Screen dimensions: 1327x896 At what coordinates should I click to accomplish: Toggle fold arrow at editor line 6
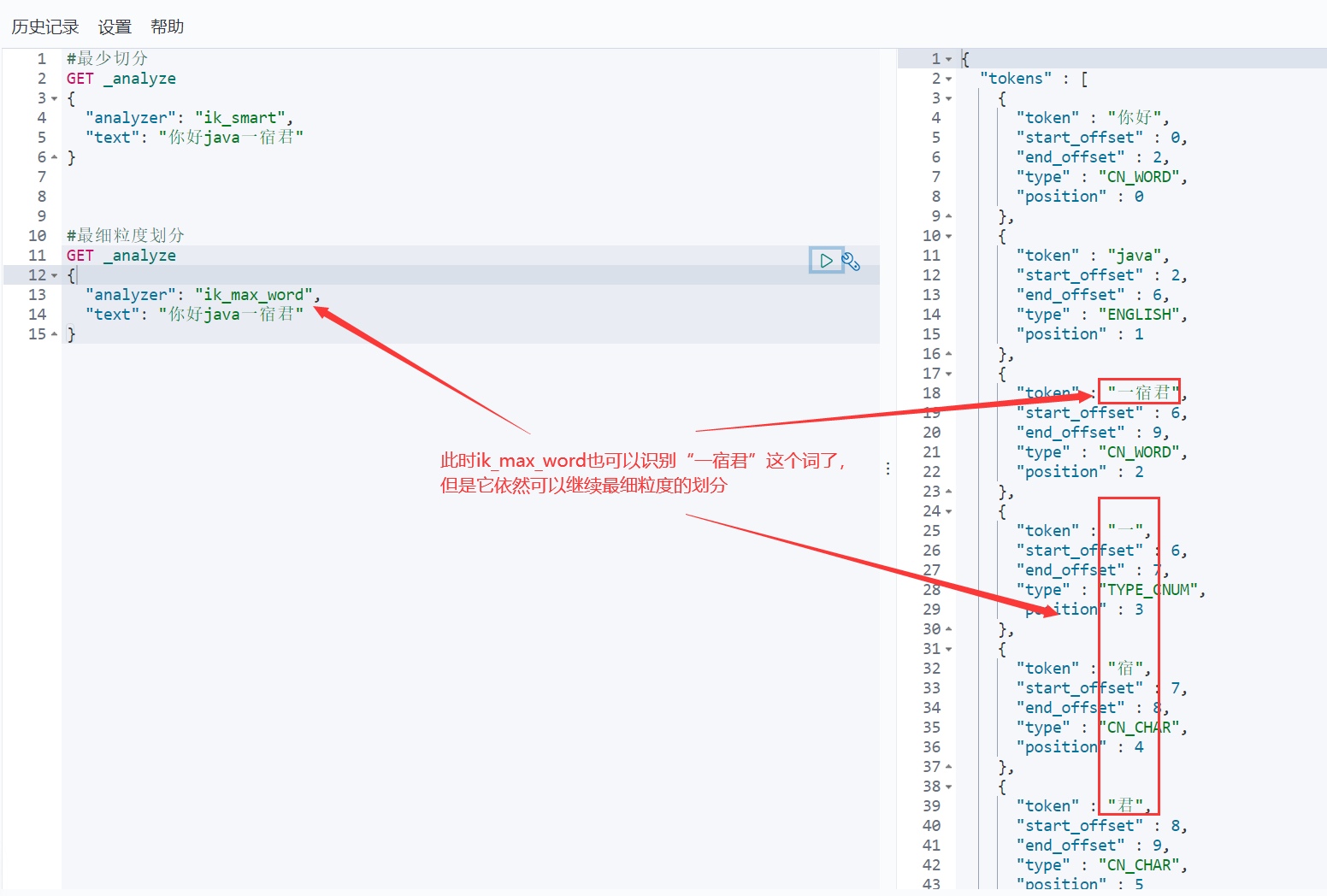(55, 157)
